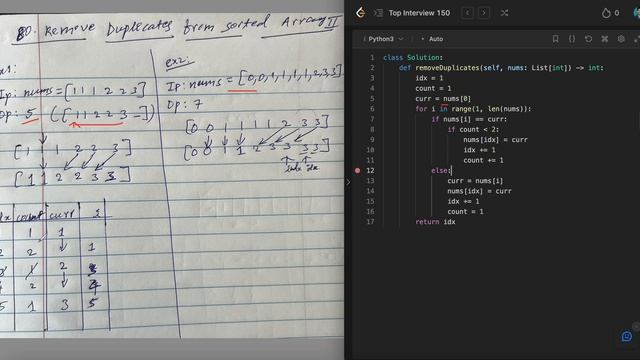Screen dimensions: 640x360
Task: Click the 'for i in range' loop line
Action: 473,109
